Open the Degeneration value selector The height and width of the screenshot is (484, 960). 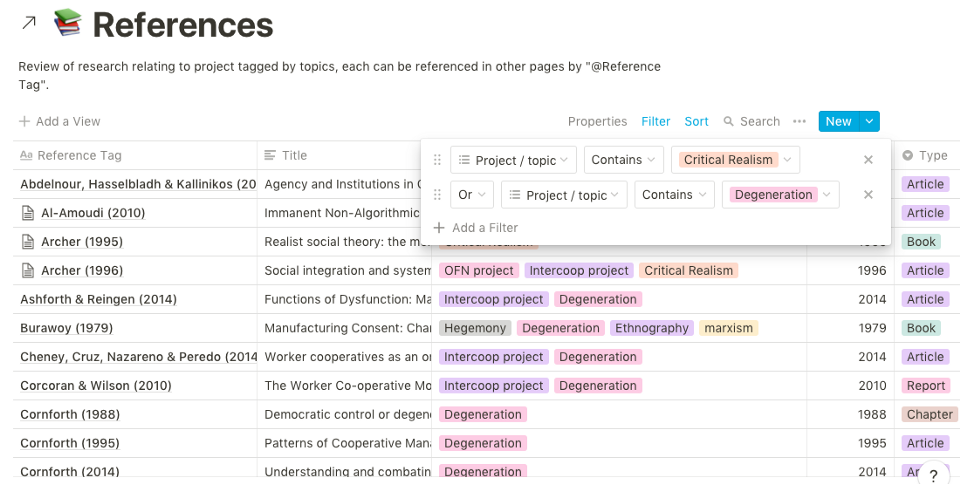tap(780, 195)
